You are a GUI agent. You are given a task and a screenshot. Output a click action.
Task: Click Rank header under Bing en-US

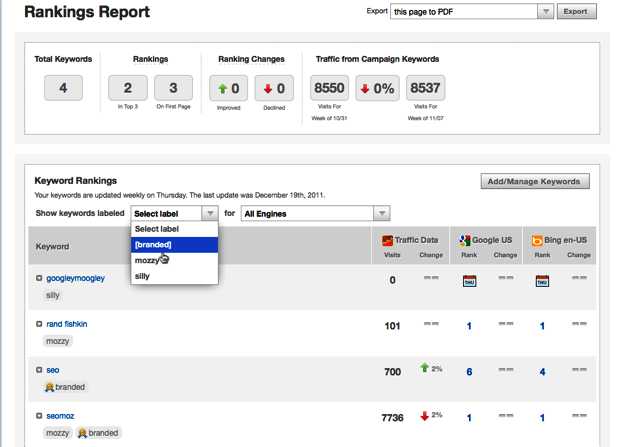[542, 255]
